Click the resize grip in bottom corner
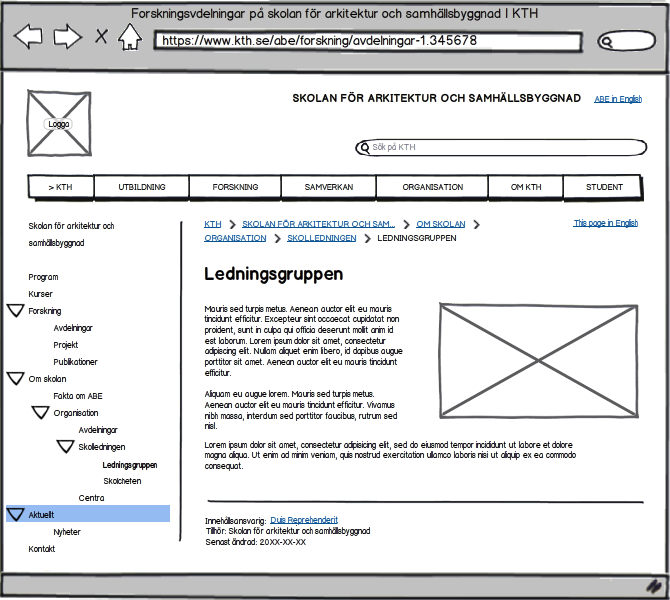The height and width of the screenshot is (600, 670). [654, 585]
